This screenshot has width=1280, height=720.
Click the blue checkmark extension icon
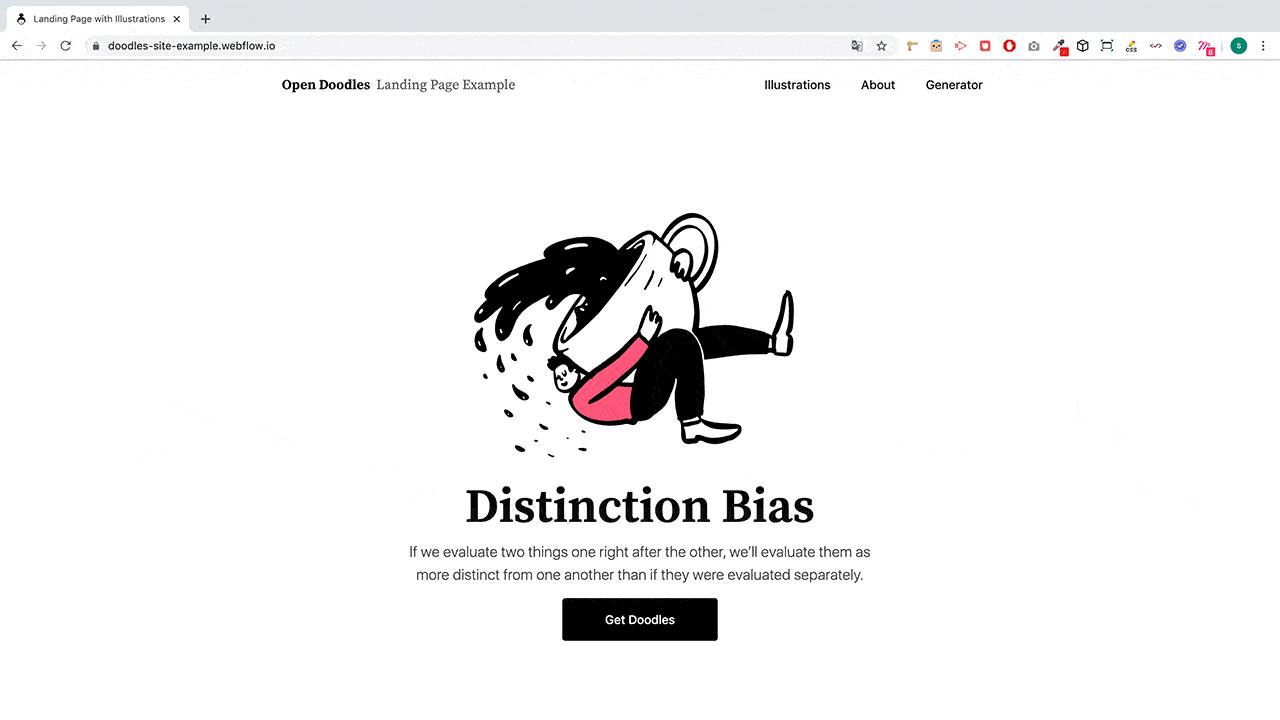(1180, 46)
